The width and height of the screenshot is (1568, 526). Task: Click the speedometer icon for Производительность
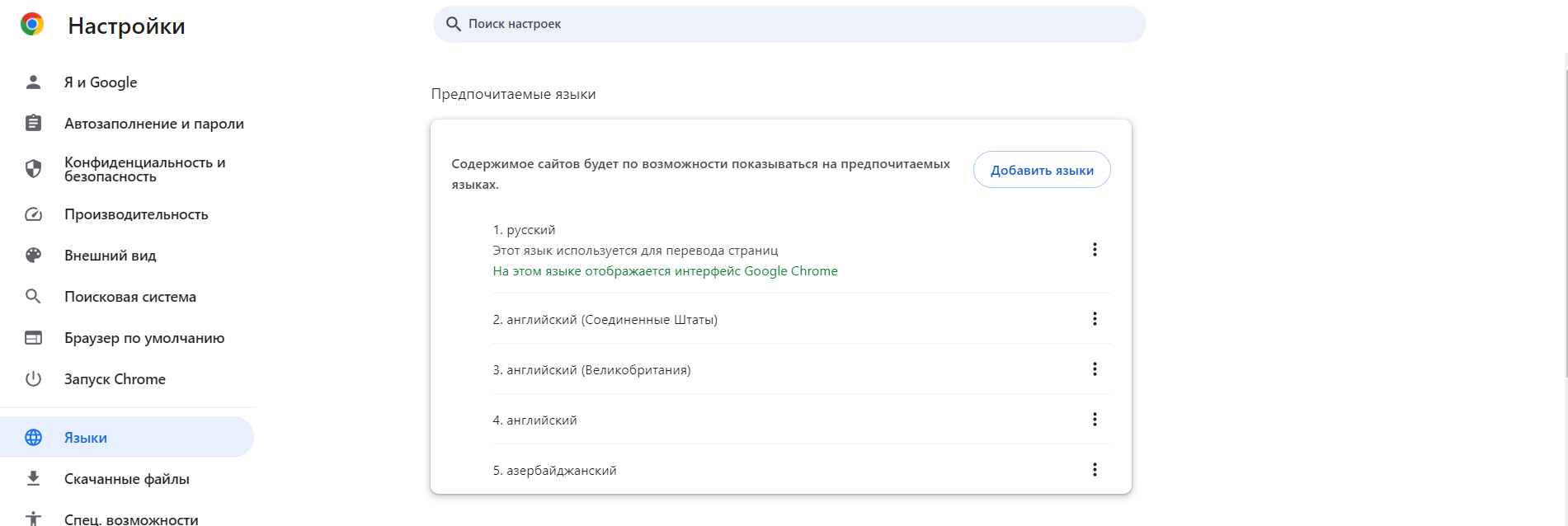(x=33, y=214)
